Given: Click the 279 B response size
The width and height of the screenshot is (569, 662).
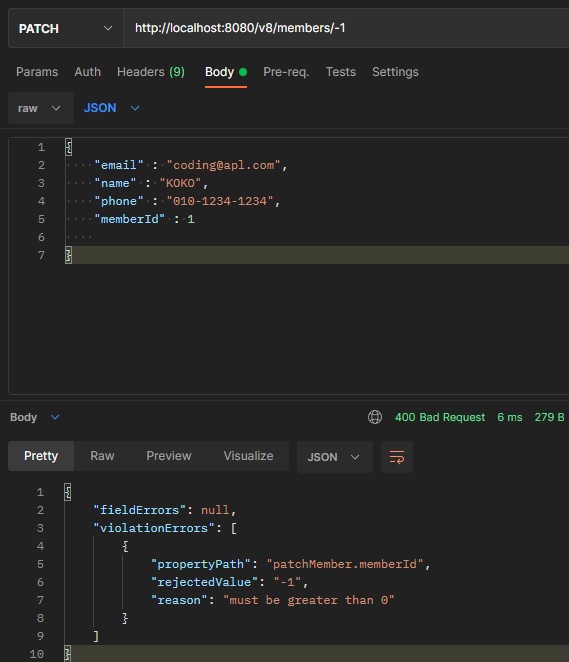Looking at the screenshot, I should coord(549,417).
